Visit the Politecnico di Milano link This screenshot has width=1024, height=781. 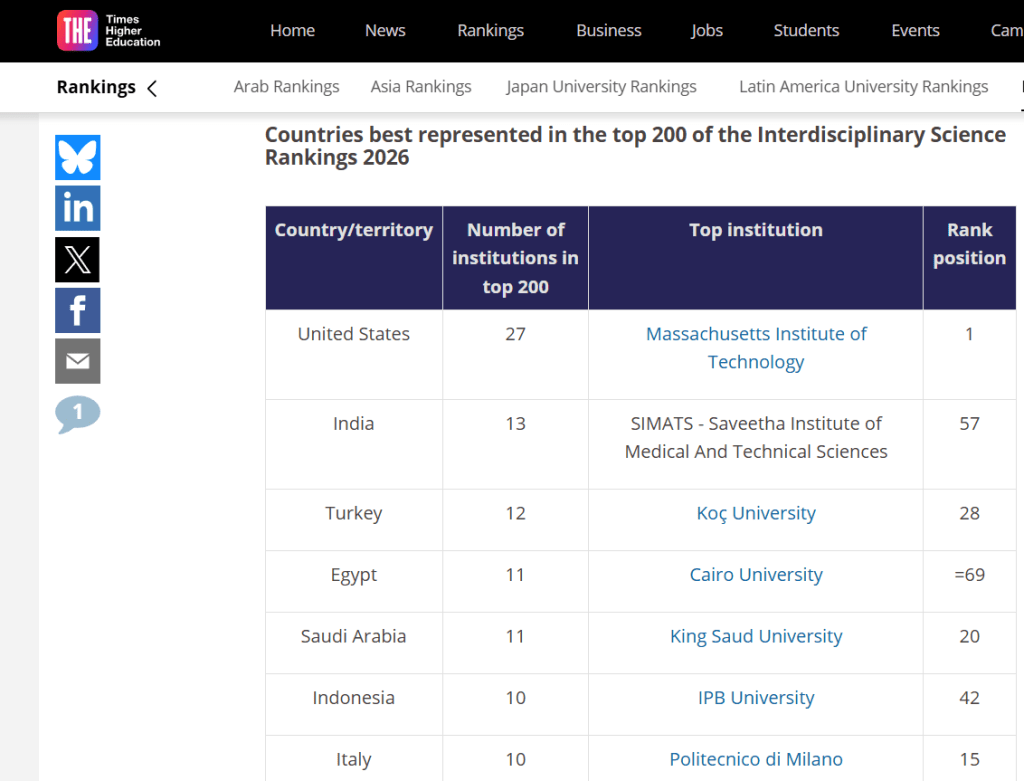coord(756,759)
